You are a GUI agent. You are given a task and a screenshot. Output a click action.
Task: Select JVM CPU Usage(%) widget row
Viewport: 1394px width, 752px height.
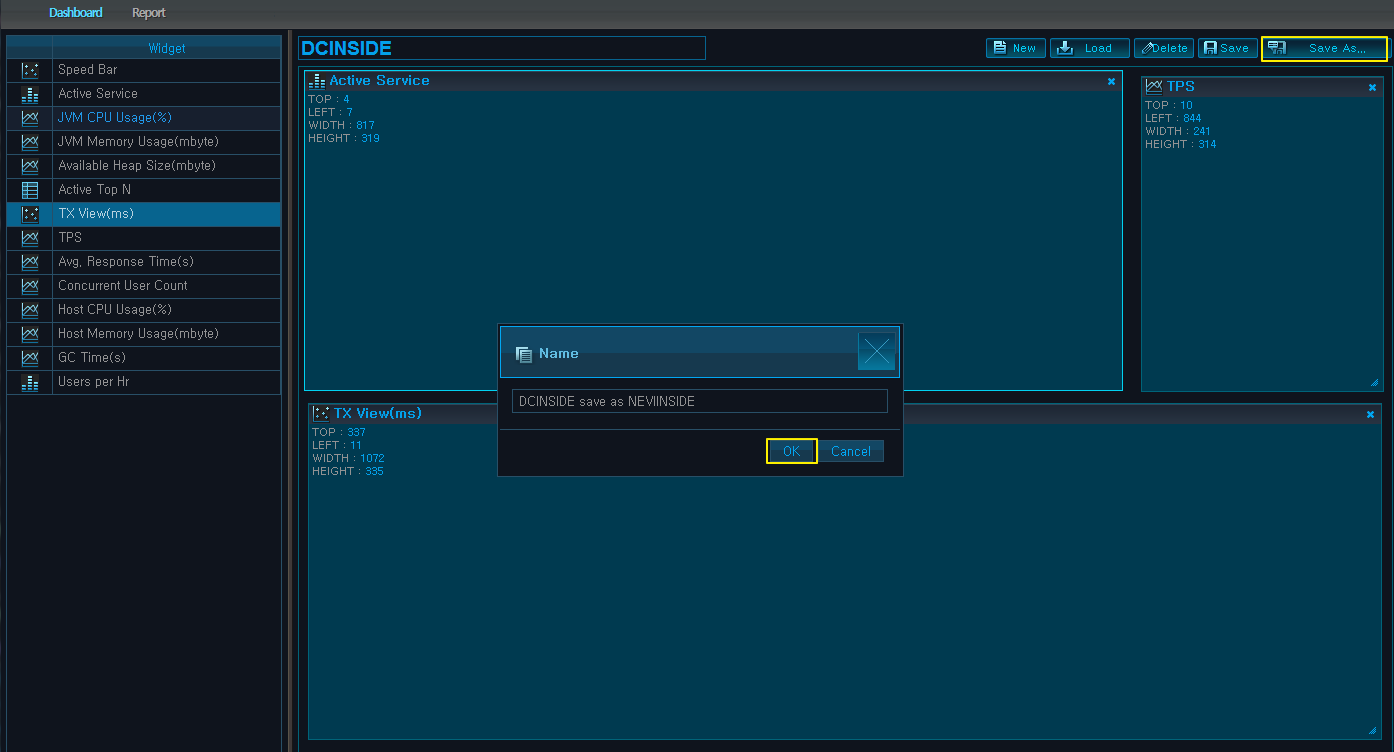click(x=144, y=118)
